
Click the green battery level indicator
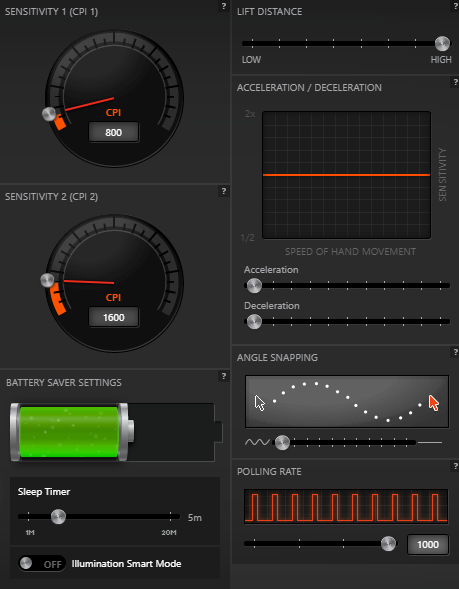coord(69,432)
